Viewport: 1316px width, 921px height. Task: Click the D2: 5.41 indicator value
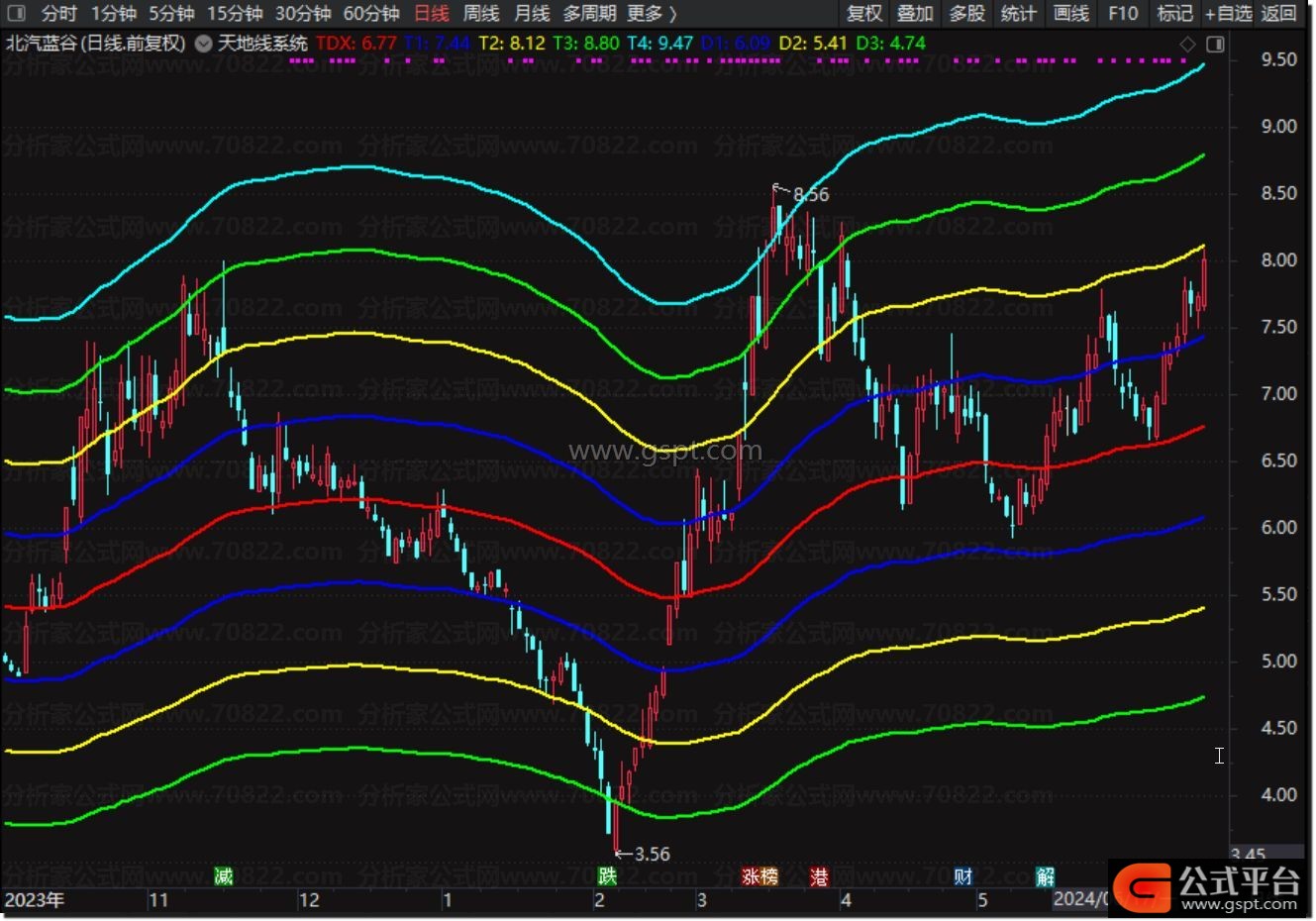813,44
